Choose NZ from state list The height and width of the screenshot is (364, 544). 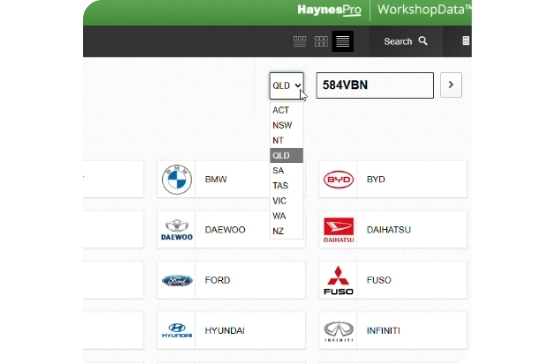click(286, 231)
